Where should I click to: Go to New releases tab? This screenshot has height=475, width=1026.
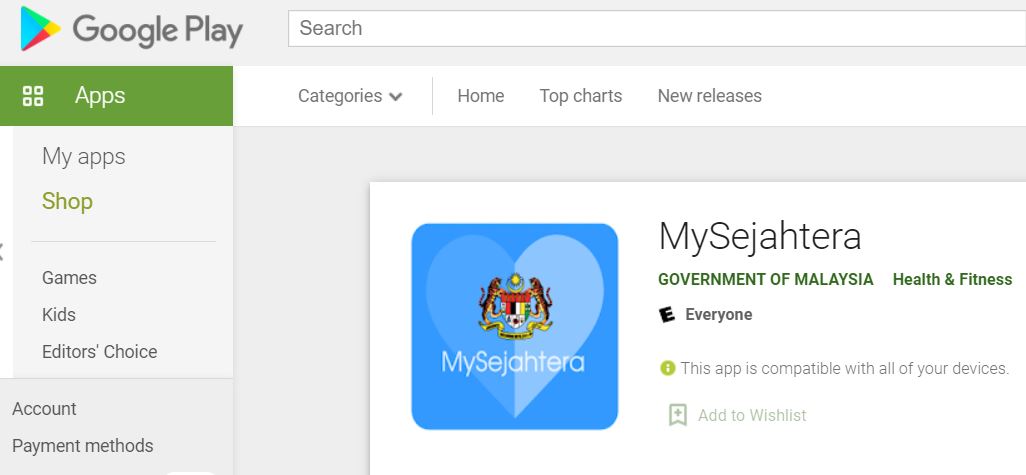pos(709,96)
